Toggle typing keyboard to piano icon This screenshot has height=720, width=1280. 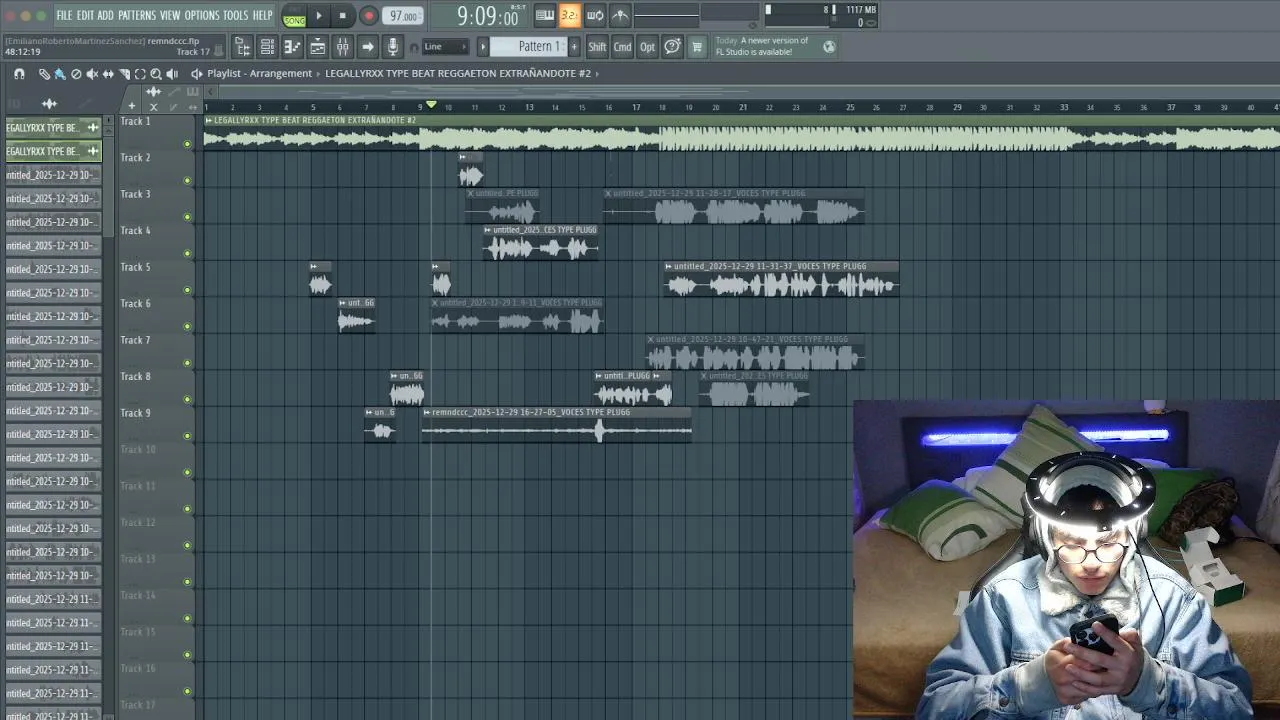(545, 15)
